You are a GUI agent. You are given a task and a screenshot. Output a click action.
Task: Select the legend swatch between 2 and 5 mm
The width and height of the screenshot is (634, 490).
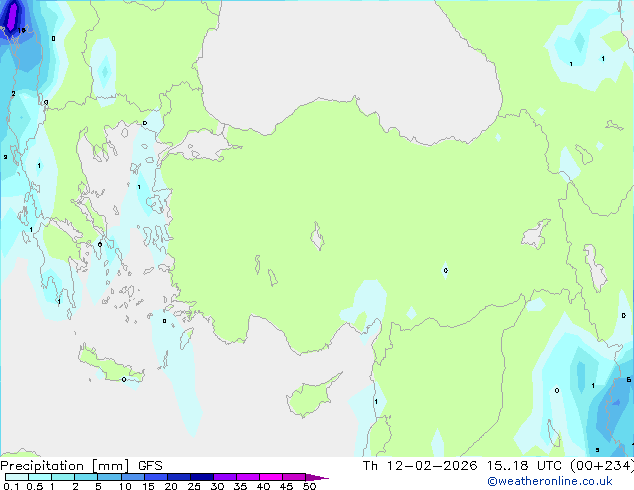click(86, 477)
